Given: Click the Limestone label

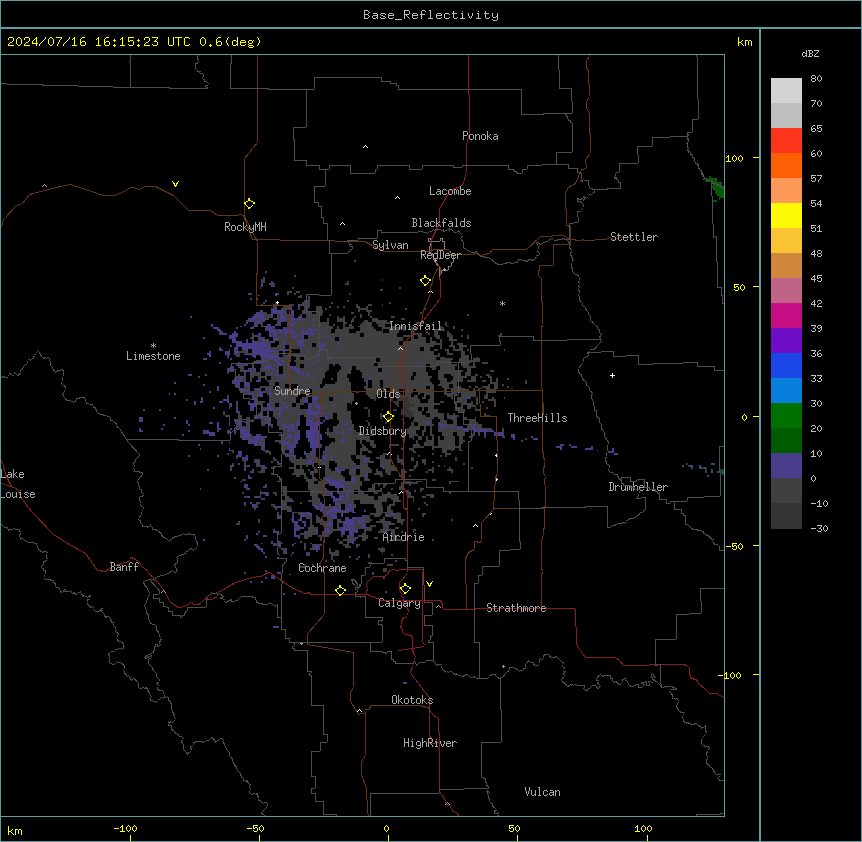Looking at the screenshot, I should 153,356.
